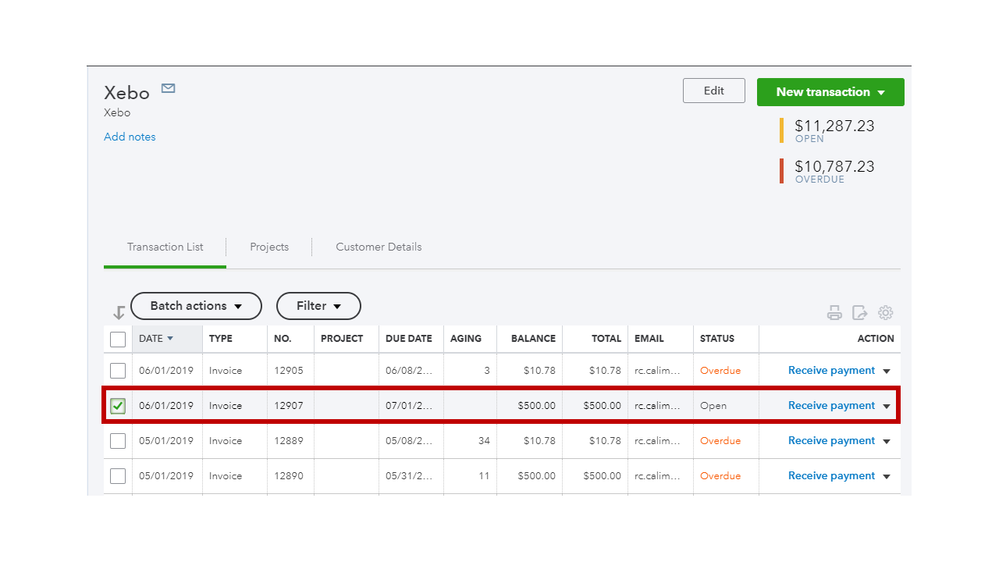999x562 pixels.
Task: Click the Xebo customer name heading
Action: click(x=127, y=93)
